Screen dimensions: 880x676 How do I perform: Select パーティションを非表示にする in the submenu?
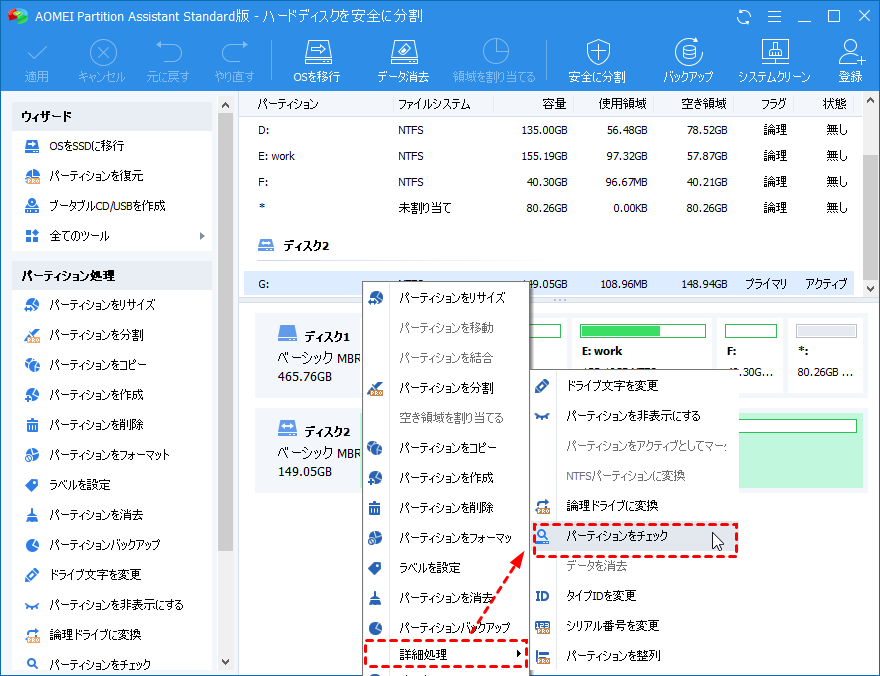pyautogui.click(x=634, y=416)
